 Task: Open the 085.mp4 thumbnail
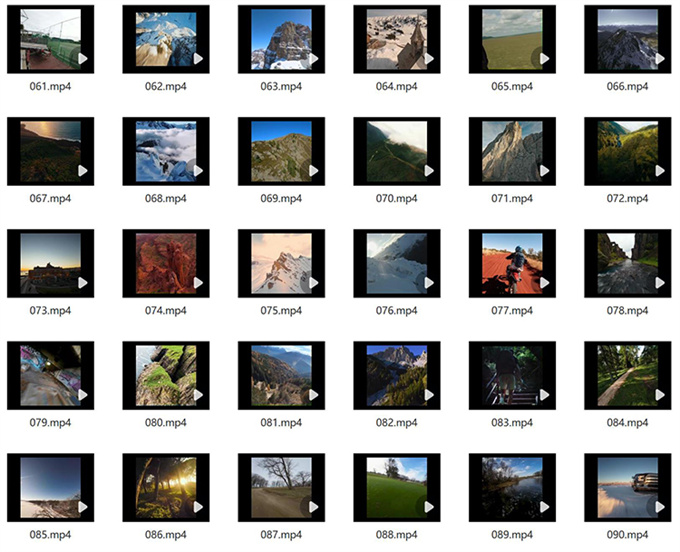[x=50, y=487]
